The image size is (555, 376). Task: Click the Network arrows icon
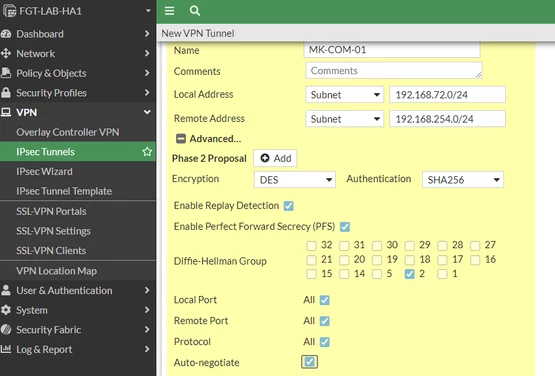(x=6, y=53)
